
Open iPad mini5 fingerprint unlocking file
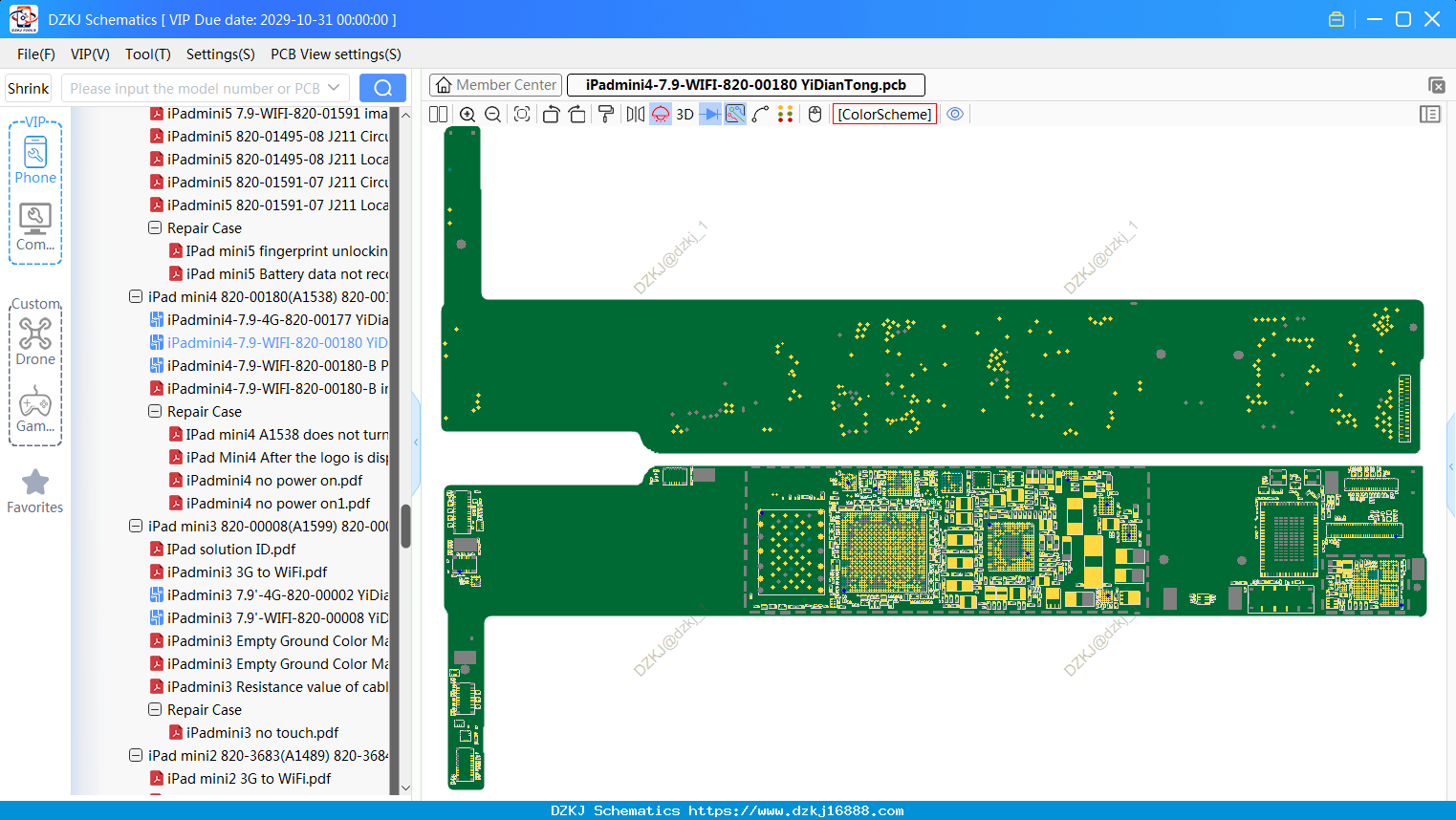279,251
